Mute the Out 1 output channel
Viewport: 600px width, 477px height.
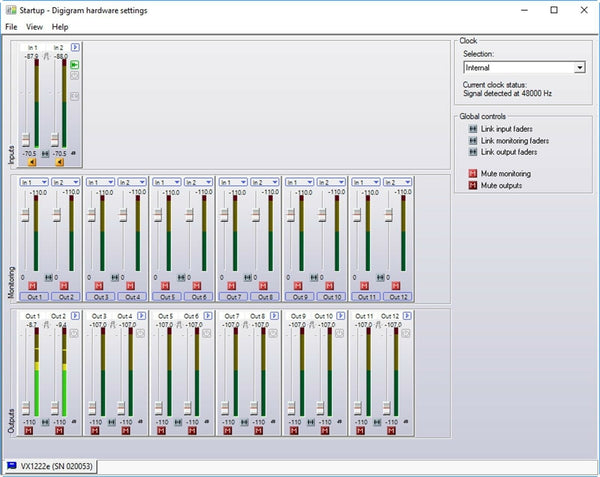(27, 430)
